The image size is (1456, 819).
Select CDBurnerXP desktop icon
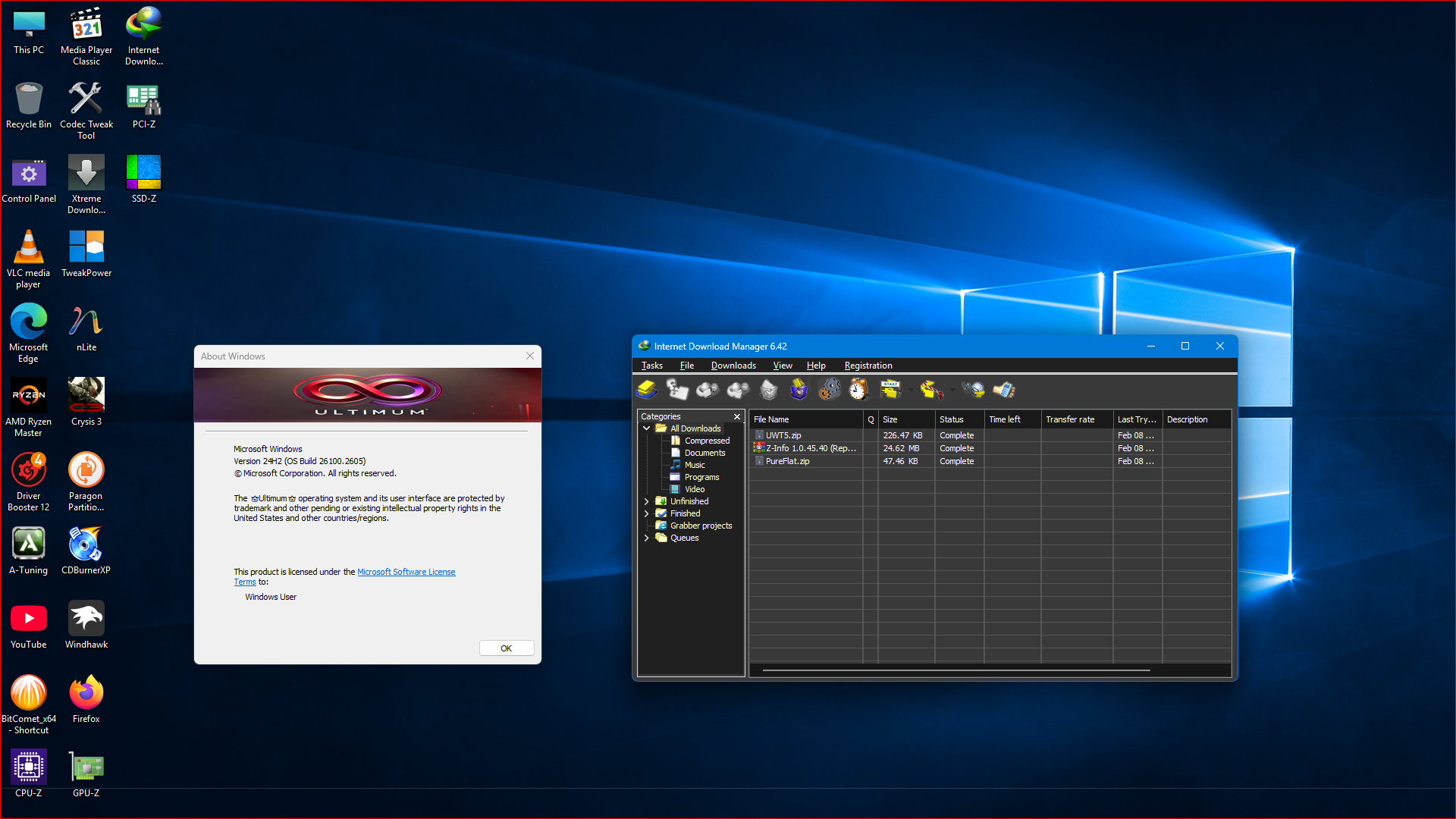pyautogui.click(x=86, y=551)
